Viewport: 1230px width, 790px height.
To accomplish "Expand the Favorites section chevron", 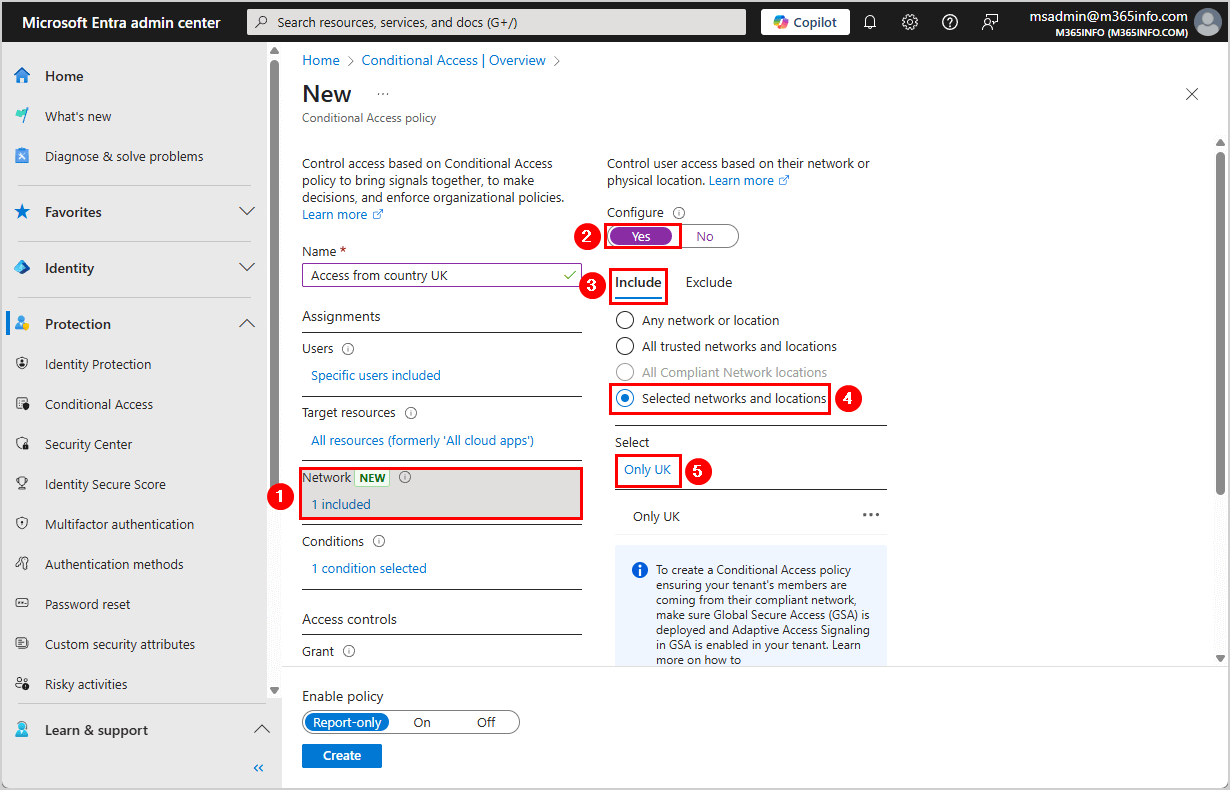I will point(247,212).
